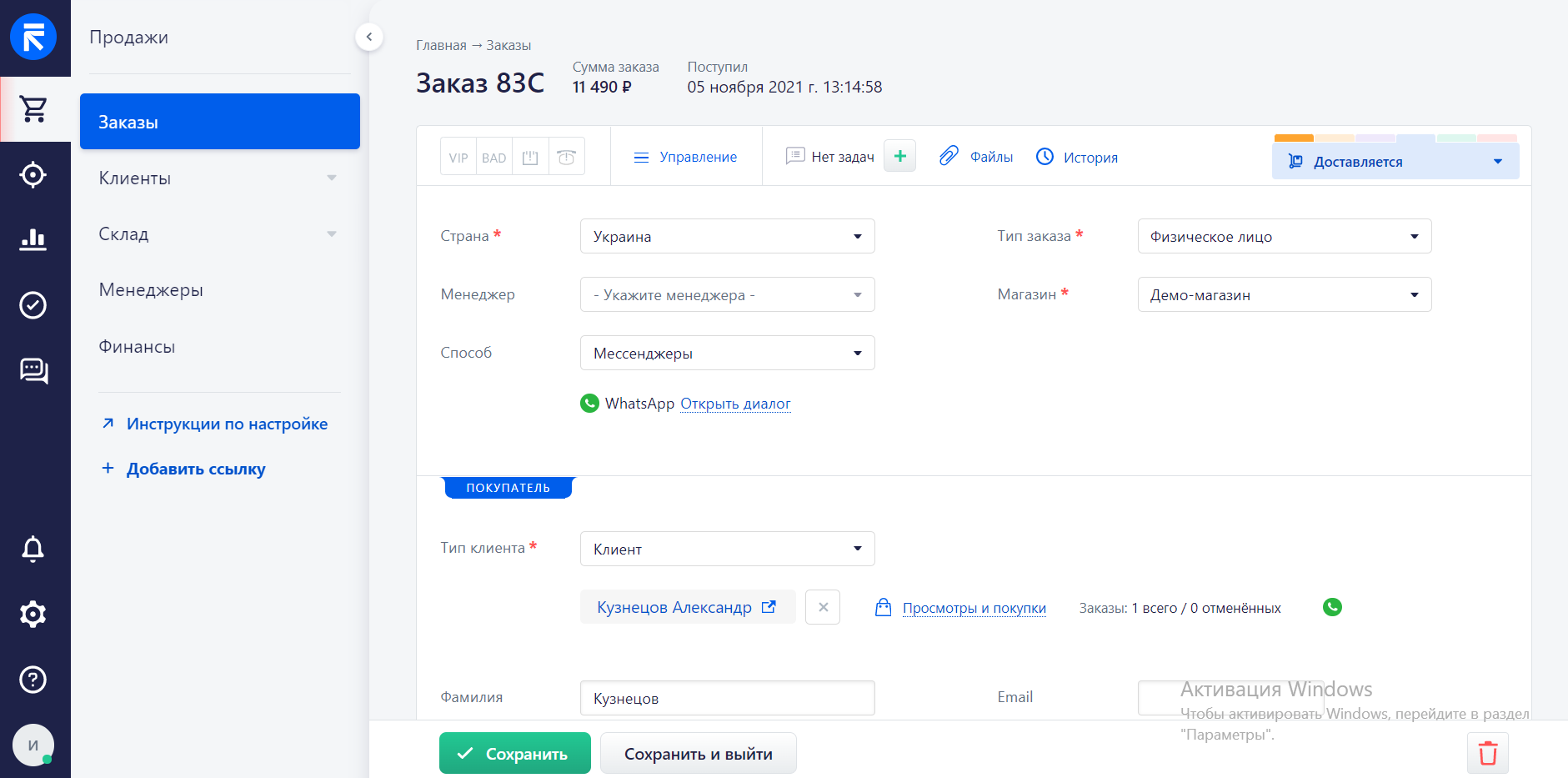Add a new task with plus button
The width and height of the screenshot is (1568, 778).
pyautogui.click(x=899, y=156)
